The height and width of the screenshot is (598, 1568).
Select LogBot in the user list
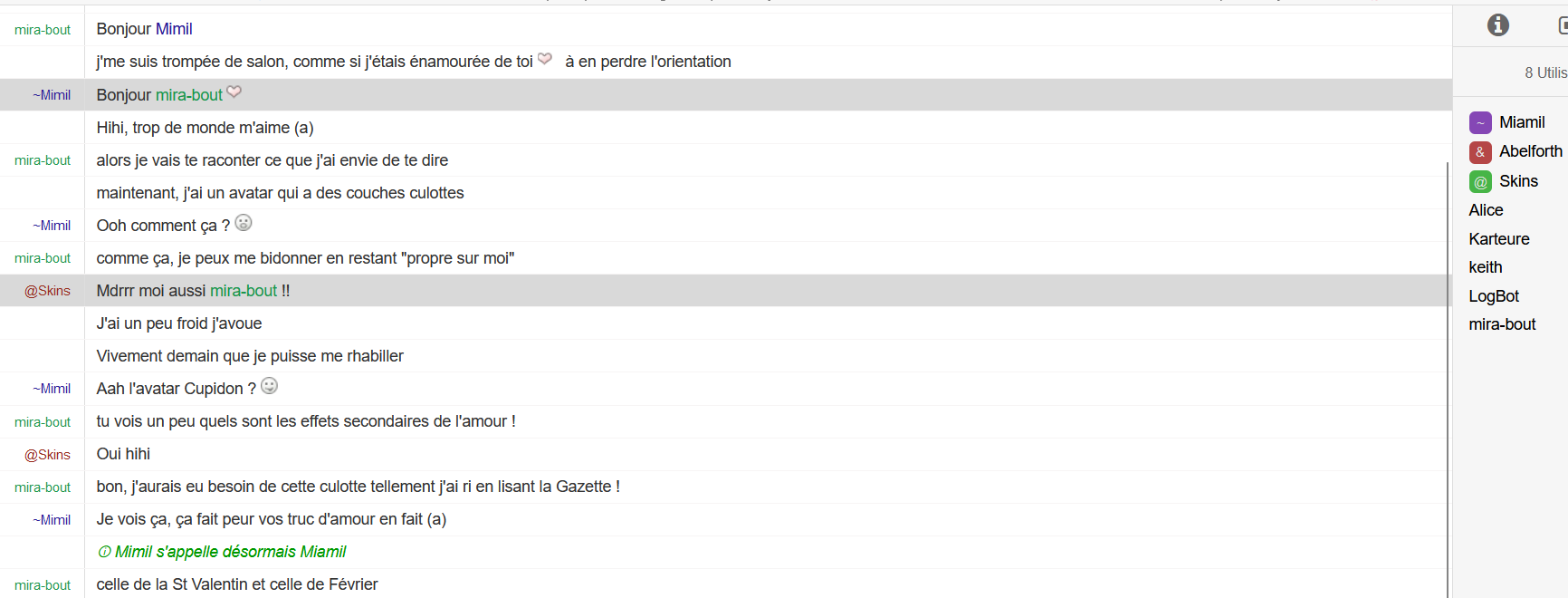[1494, 296]
